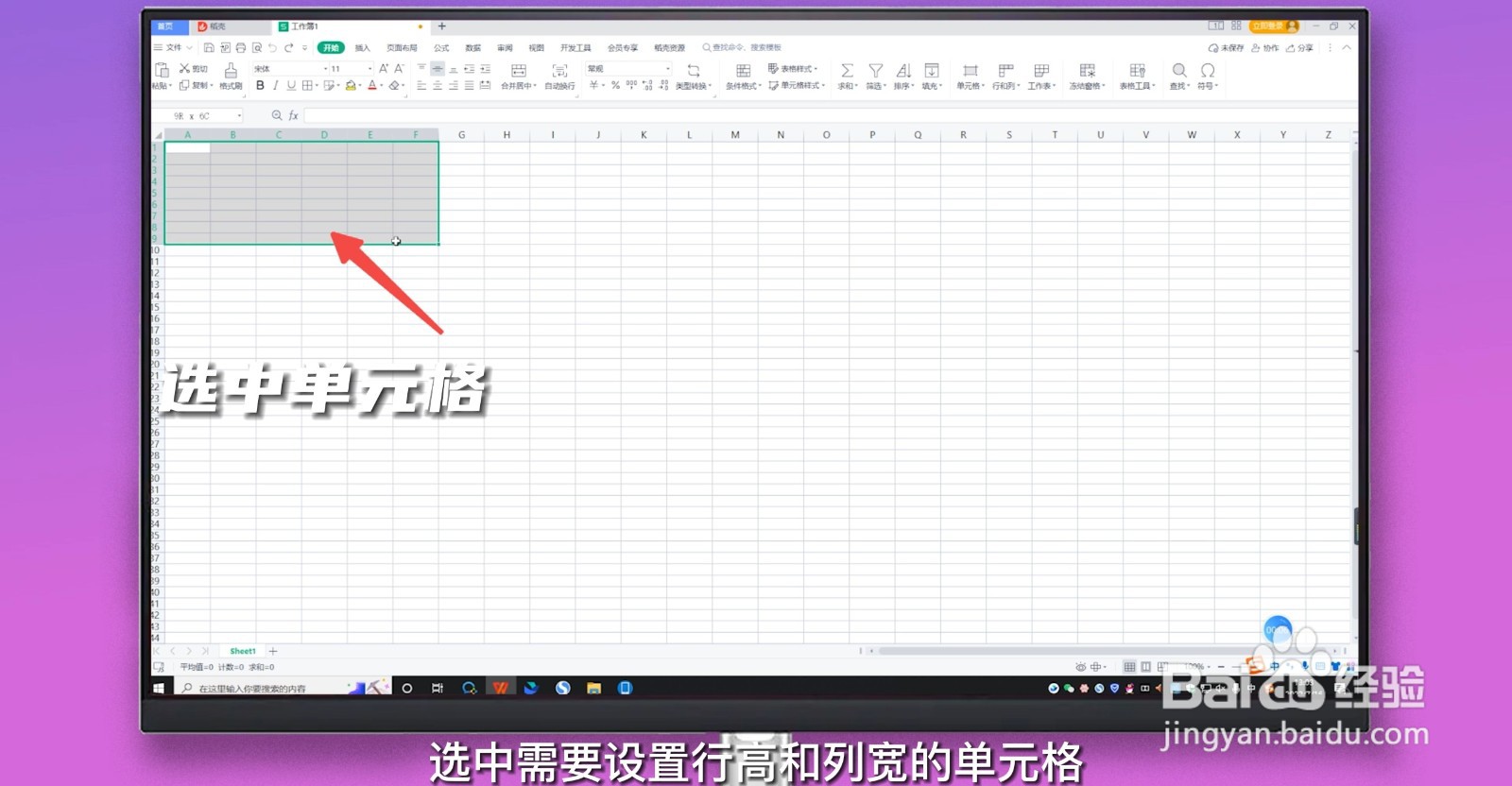Add a new sheet with the plus button

273,651
